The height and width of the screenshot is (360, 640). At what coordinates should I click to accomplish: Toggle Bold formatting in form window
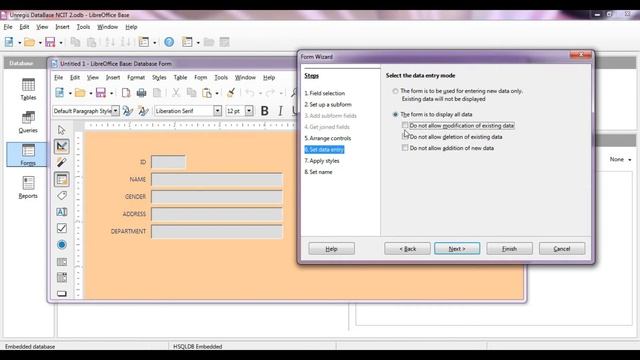pyautogui.click(x=264, y=111)
